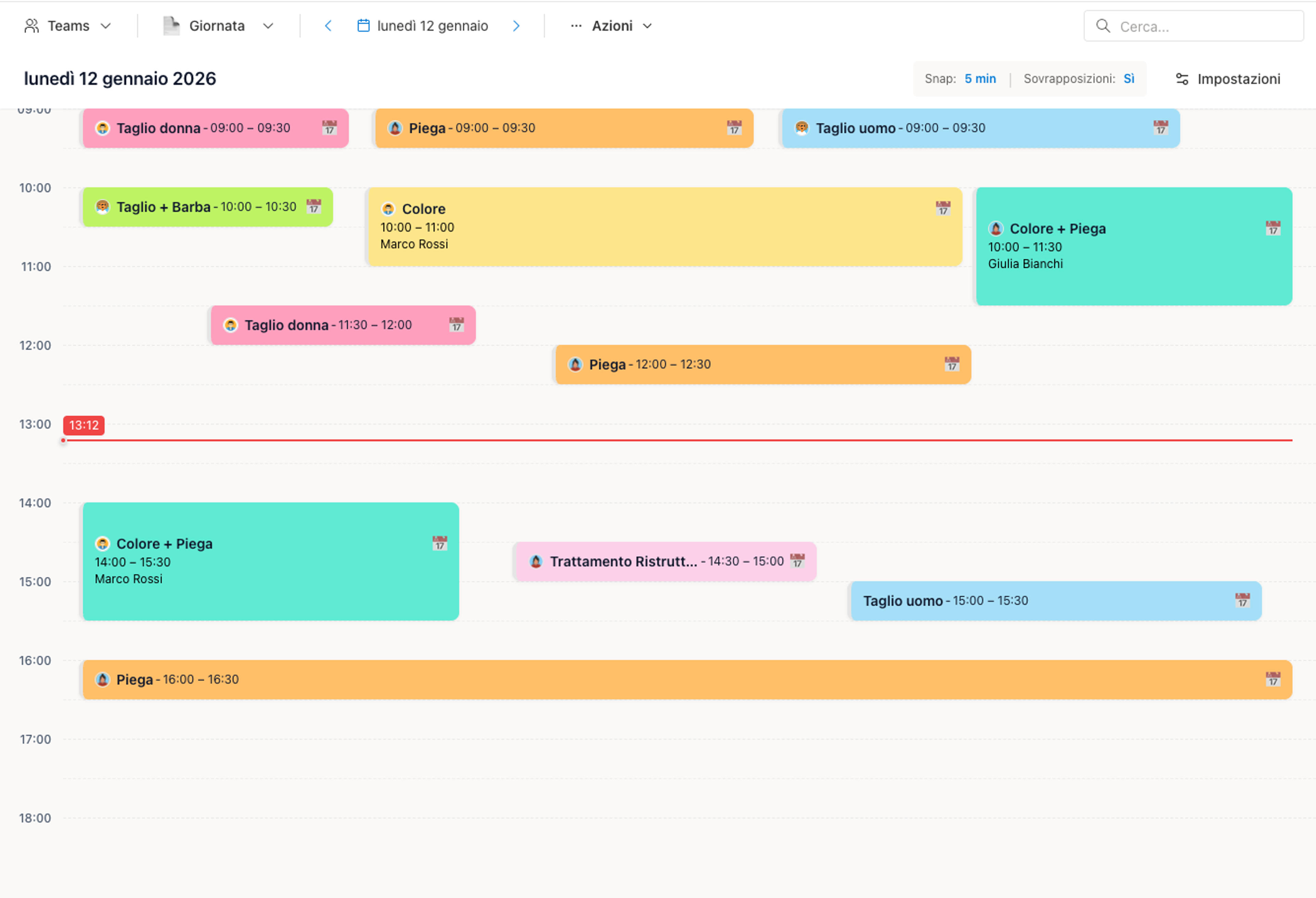
Task: Open the lunedì 12 gennaio date picker
Action: (x=423, y=26)
